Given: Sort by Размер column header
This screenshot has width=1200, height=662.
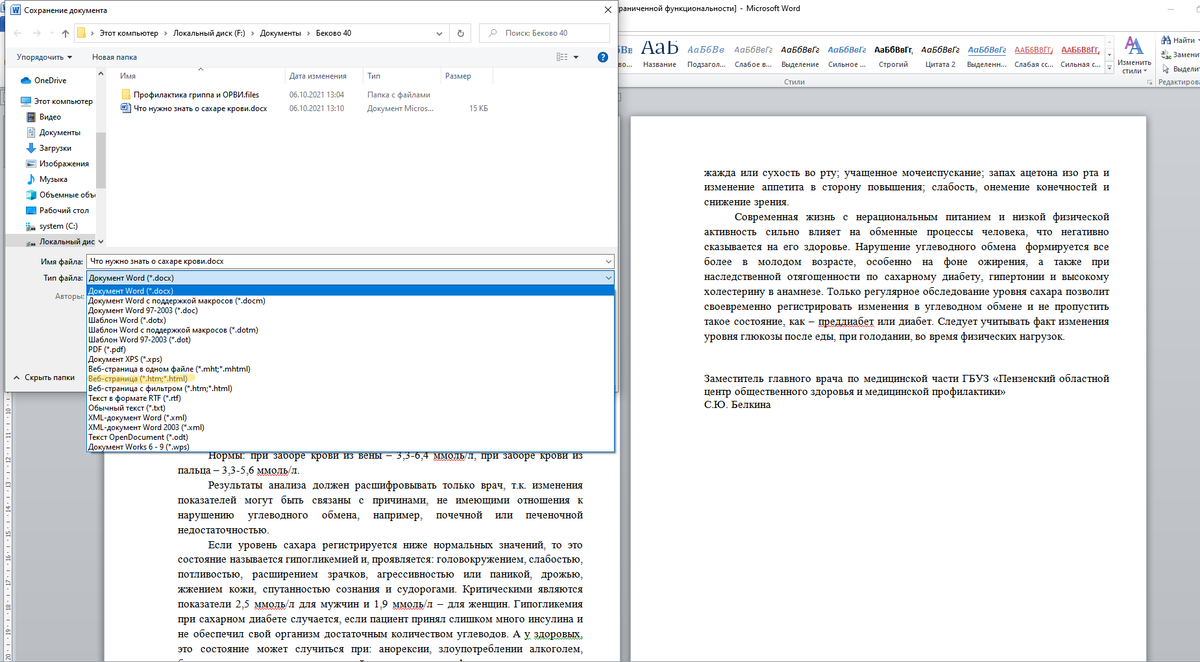Looking at the screenshot, I should [458, 76].
